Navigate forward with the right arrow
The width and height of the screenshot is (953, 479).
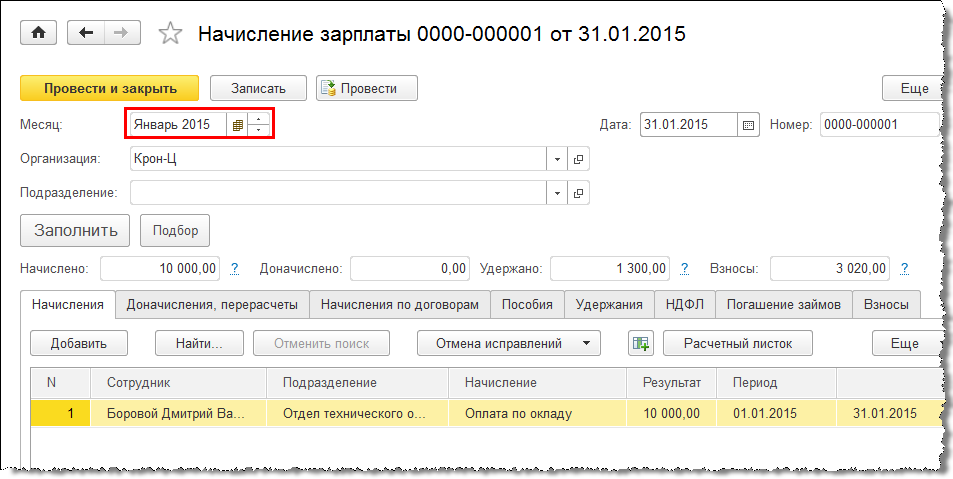122,33
